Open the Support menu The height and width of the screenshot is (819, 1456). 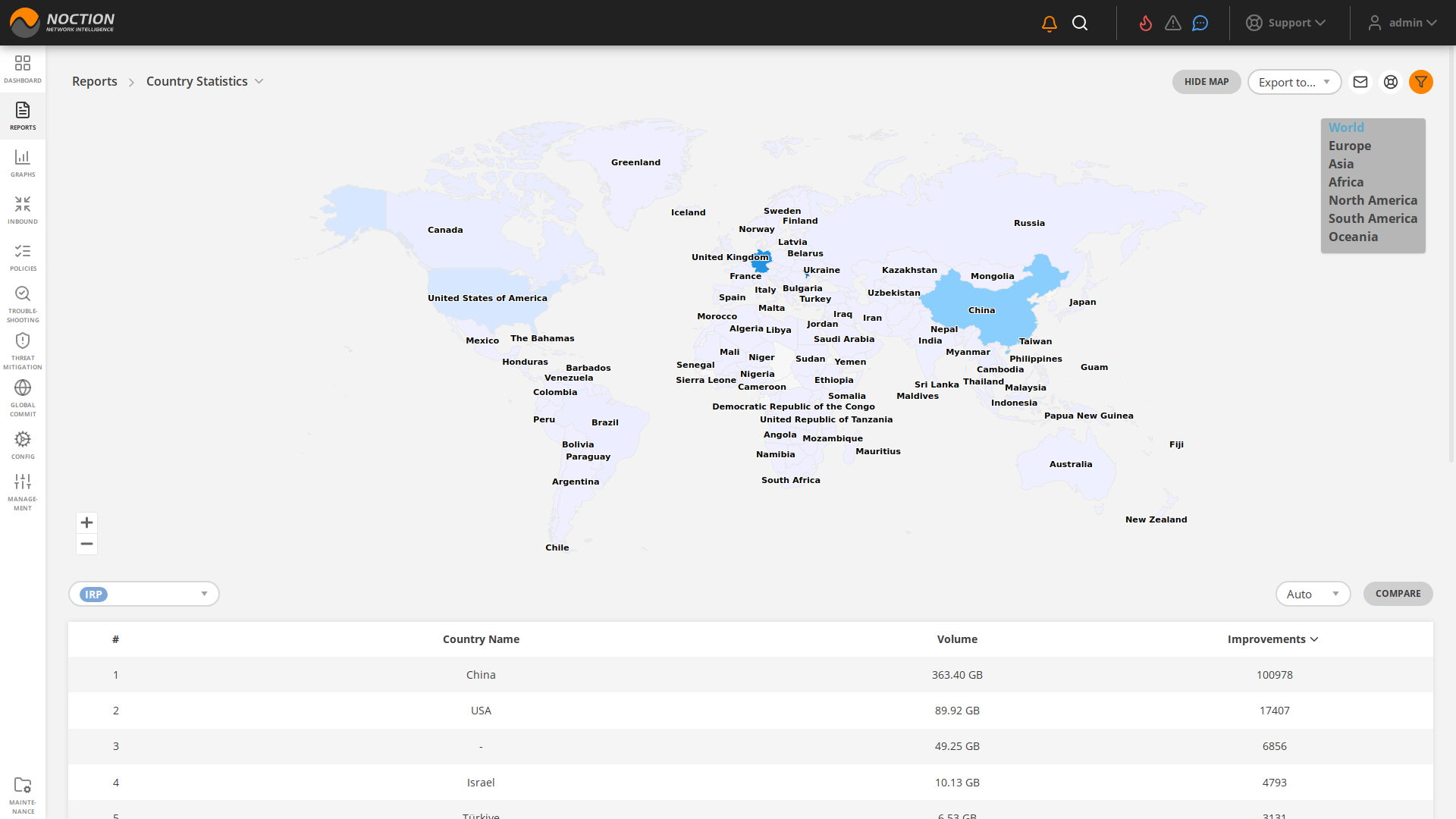tap(1289, 23)
